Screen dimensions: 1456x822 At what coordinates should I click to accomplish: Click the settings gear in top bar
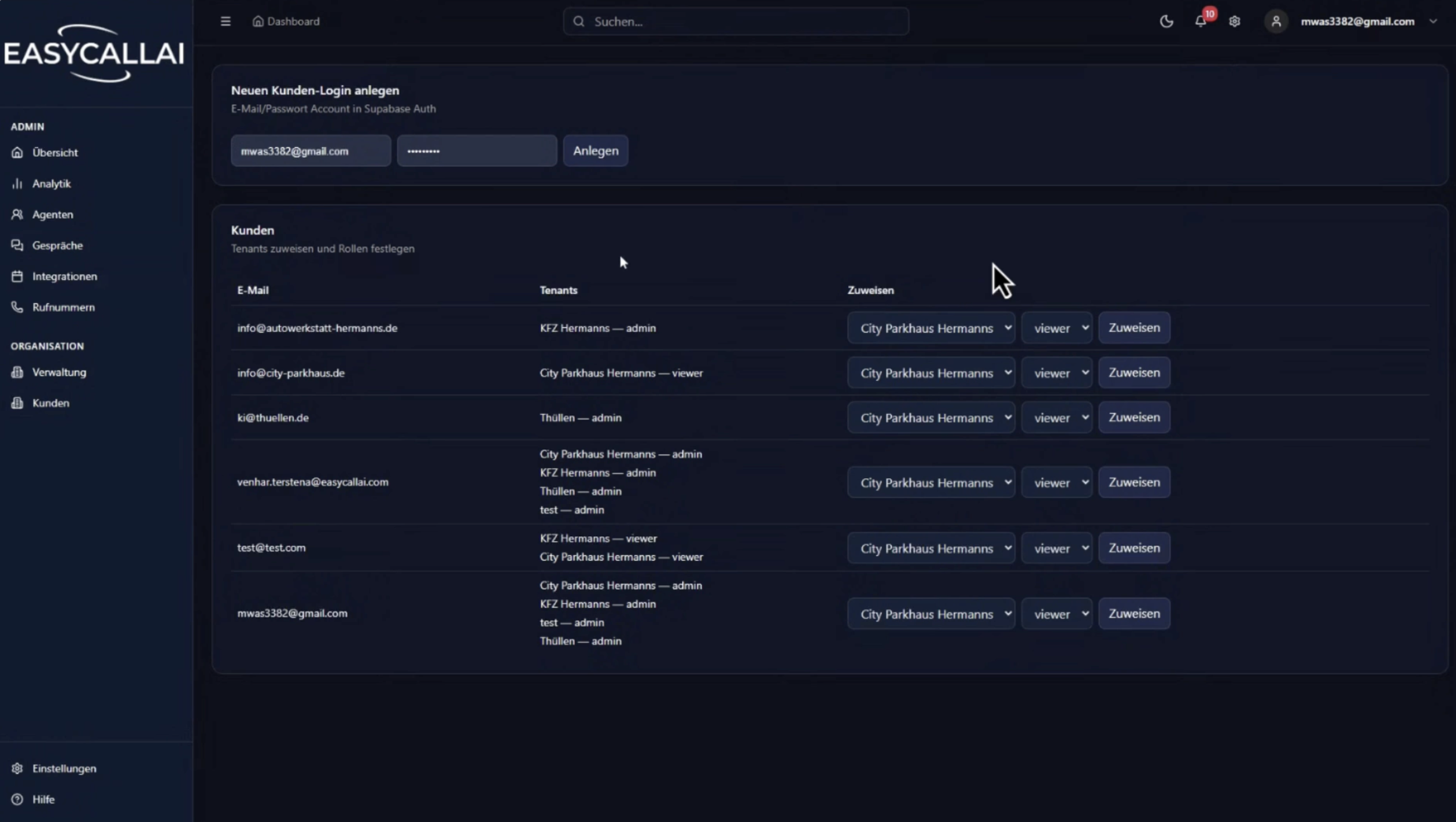1234,22
